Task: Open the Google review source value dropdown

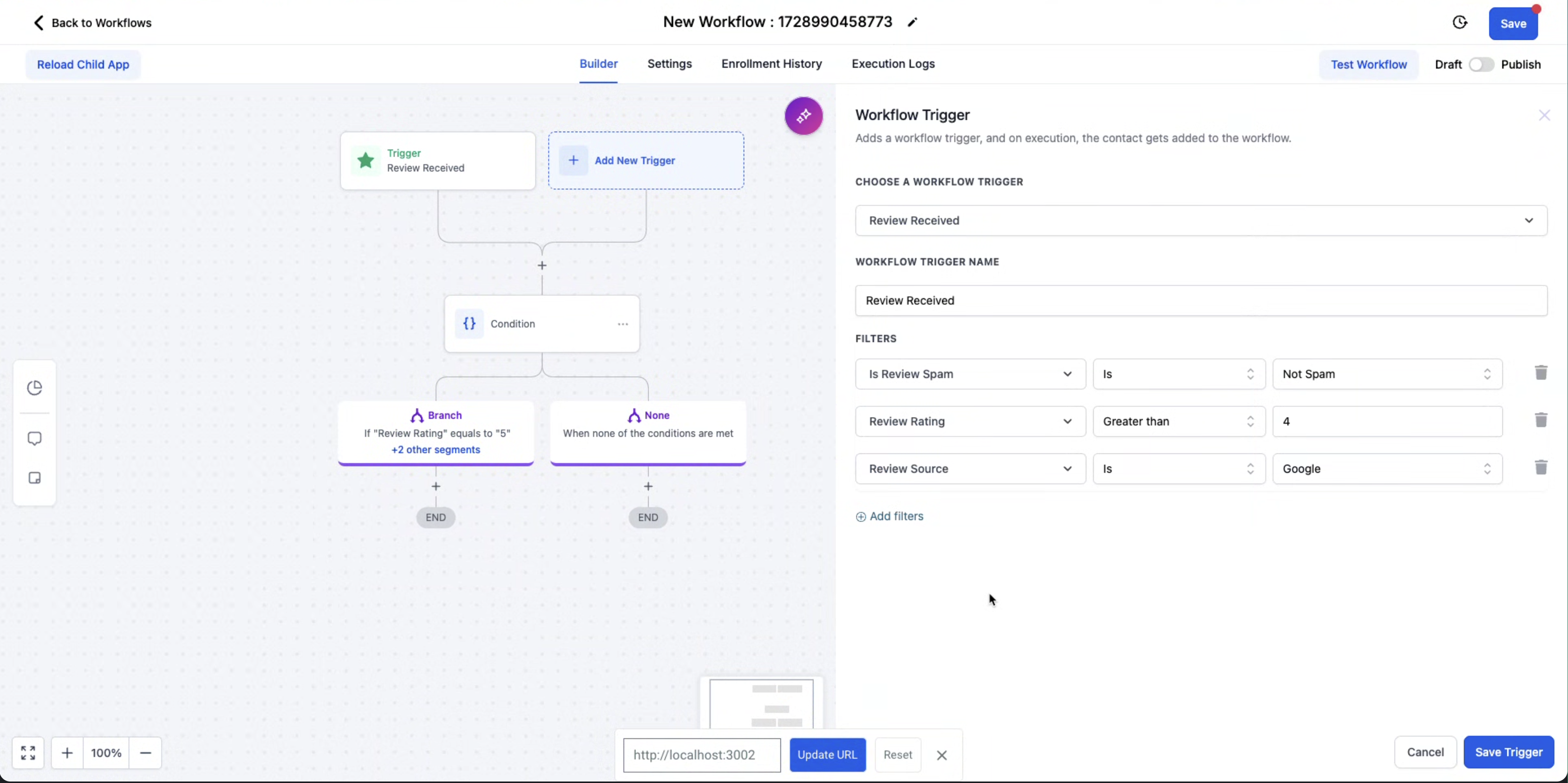Action: tap(1387, 469)
